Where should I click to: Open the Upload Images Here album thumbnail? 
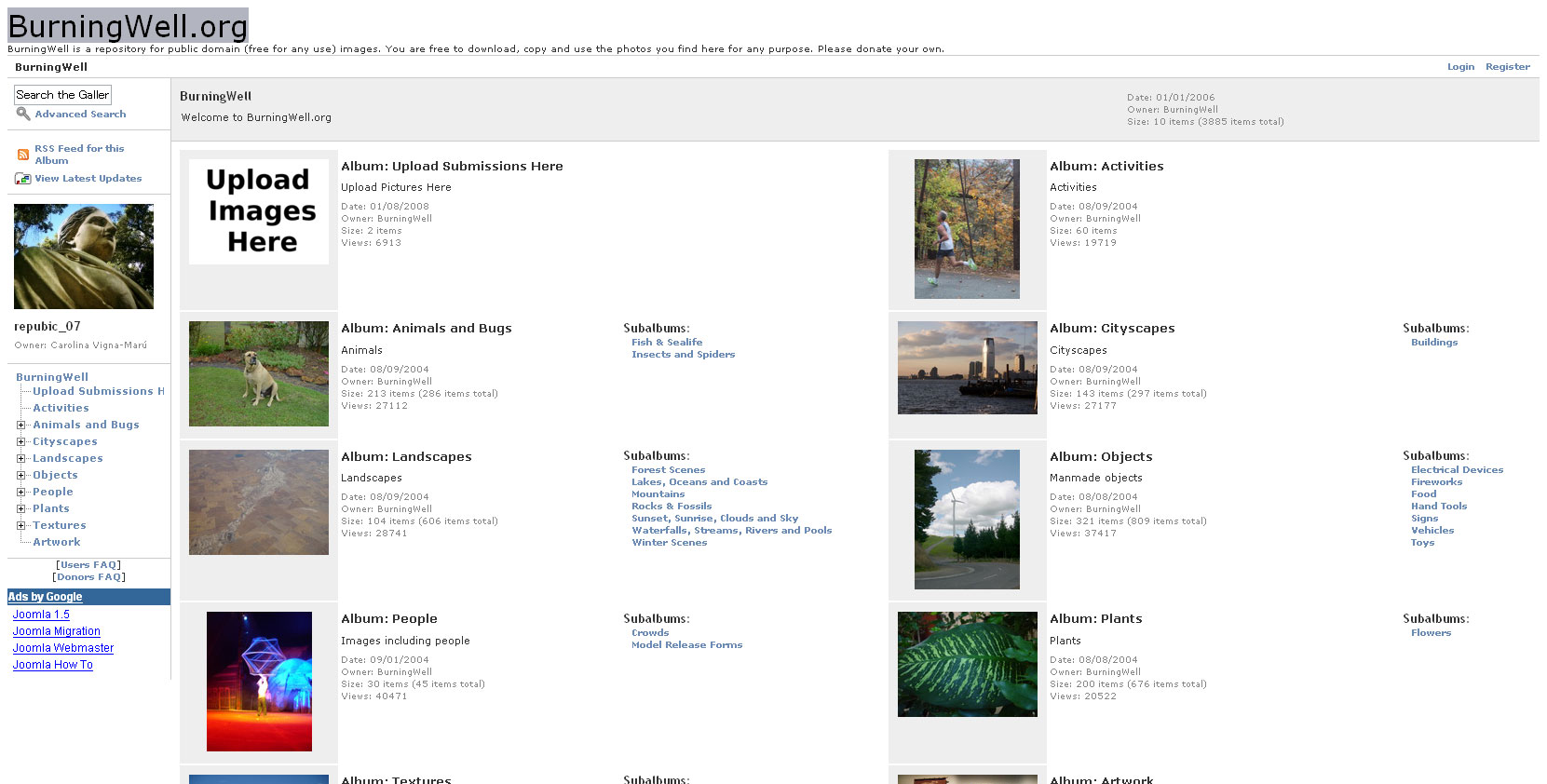pyautogui.click(x=258, y=211)
